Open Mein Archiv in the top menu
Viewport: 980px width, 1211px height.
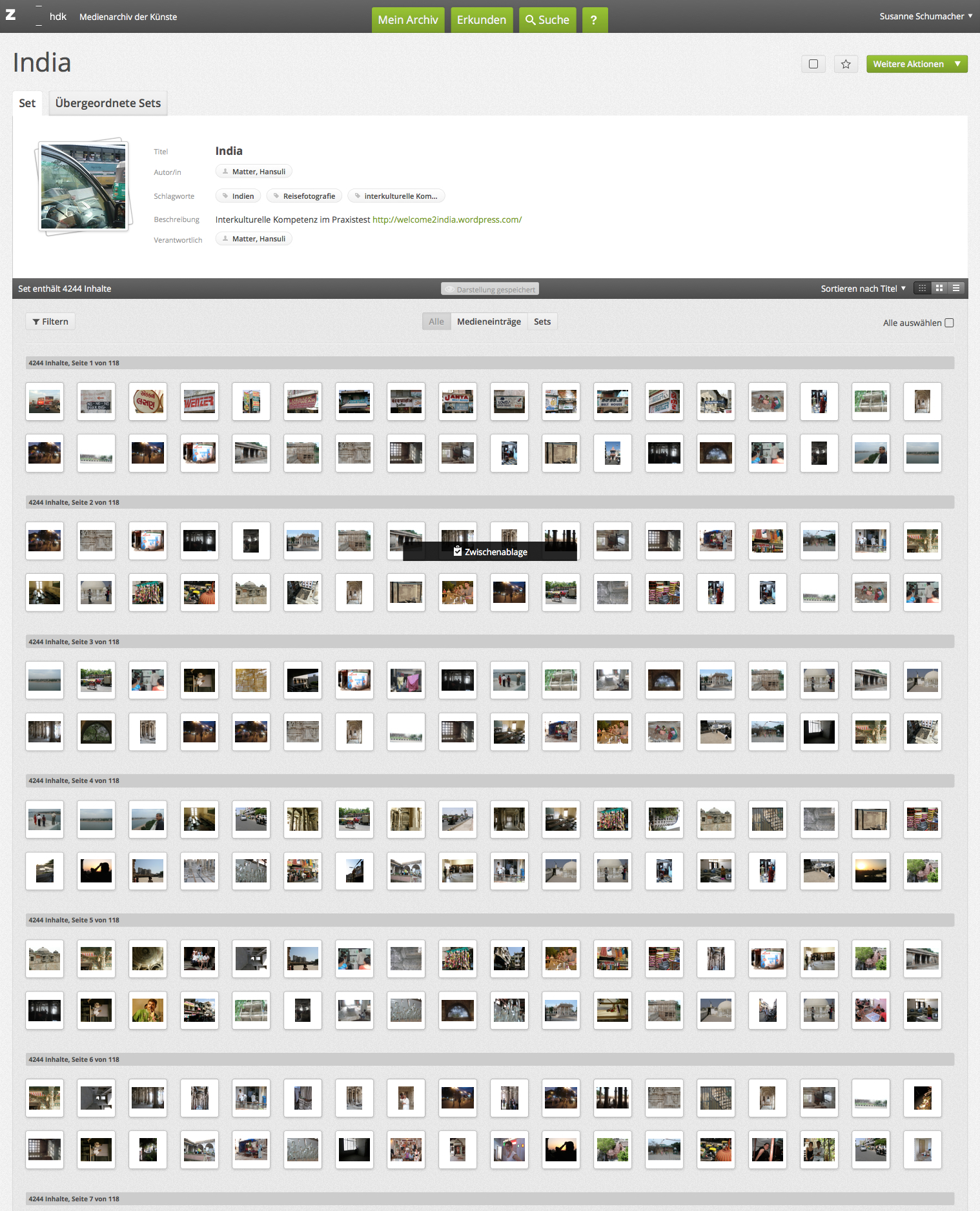407,20
